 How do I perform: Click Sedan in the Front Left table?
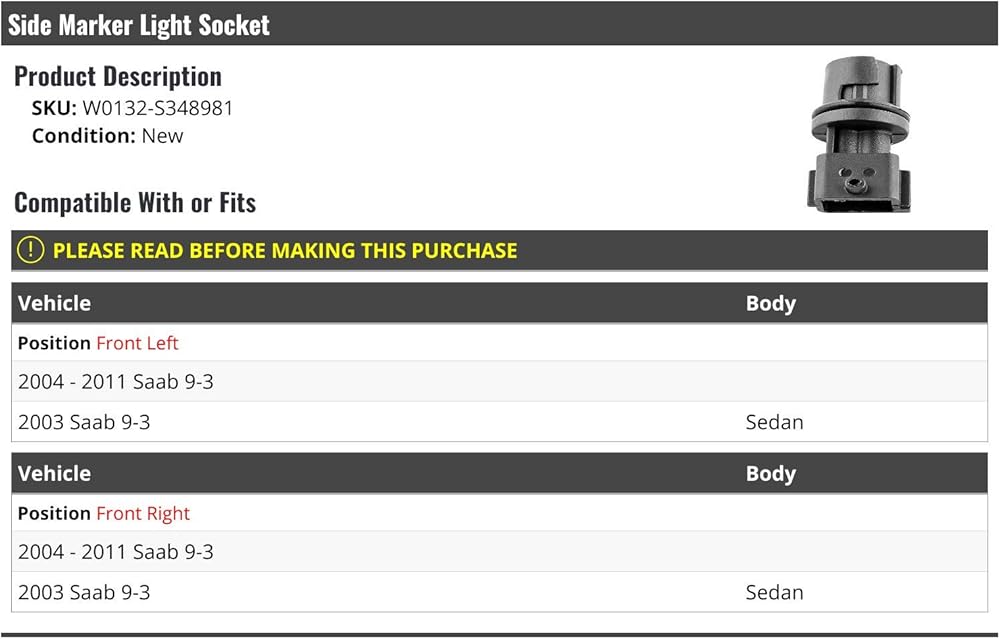(x=774, y=422)
